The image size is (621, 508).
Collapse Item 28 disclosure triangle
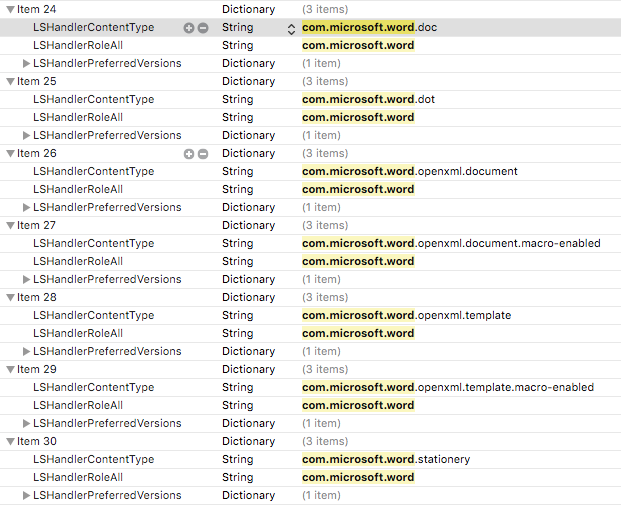point(10,298)
